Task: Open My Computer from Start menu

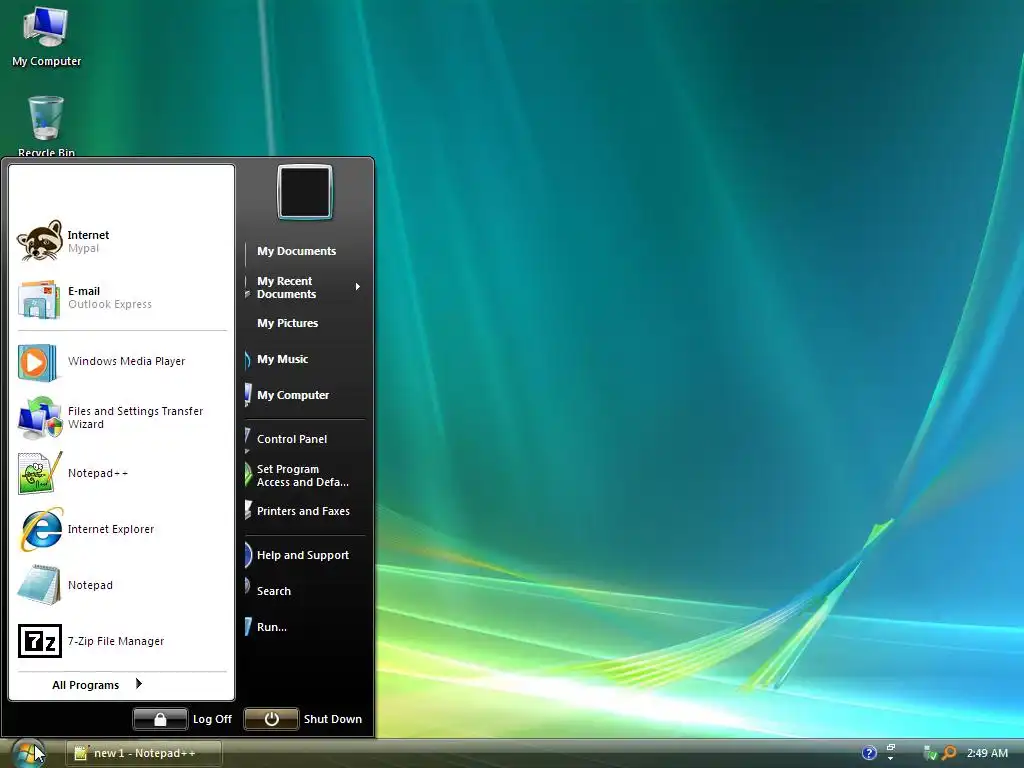Action: 305,395
